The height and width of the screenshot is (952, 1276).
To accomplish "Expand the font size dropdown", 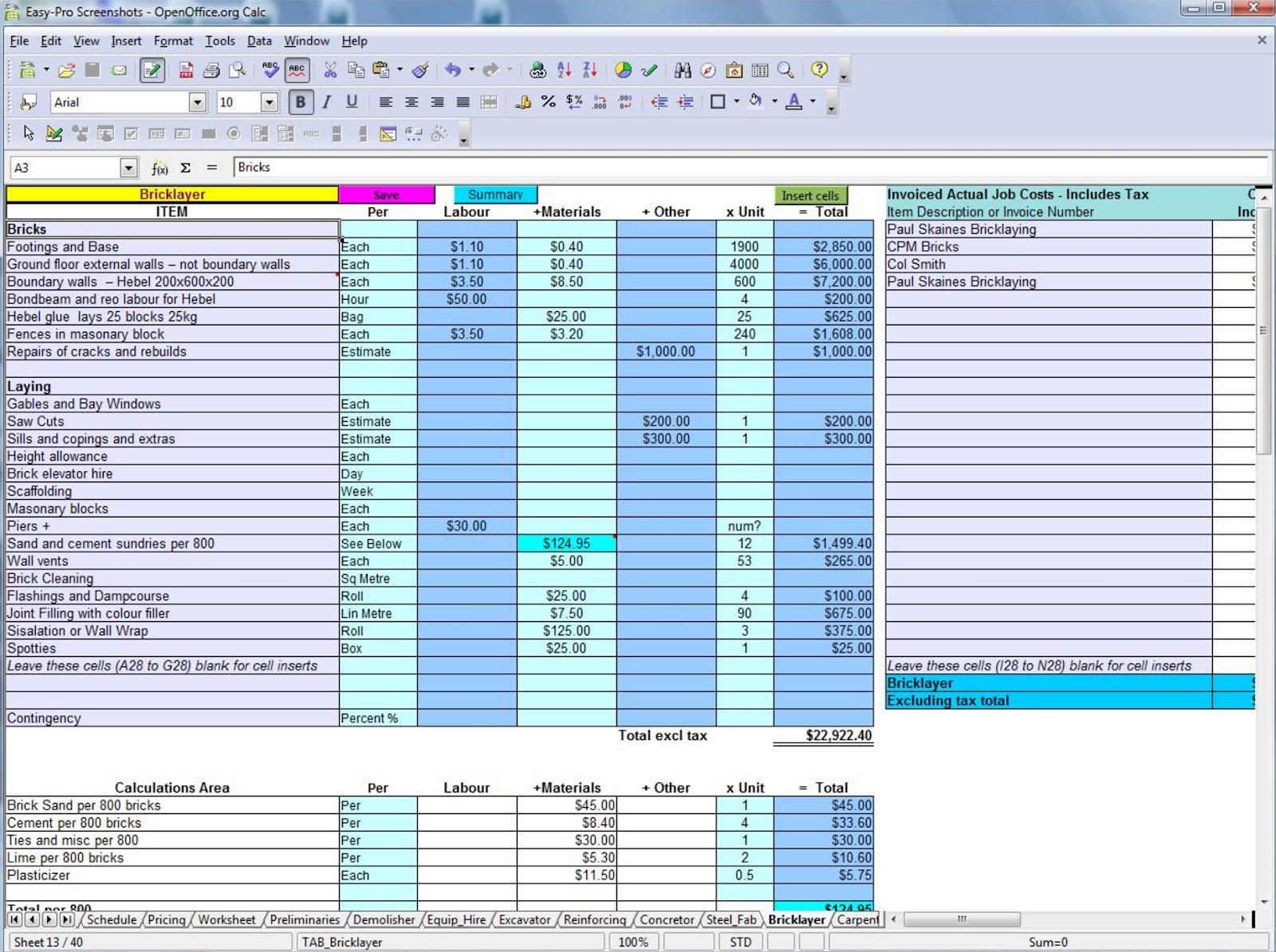I will [269, 102].
